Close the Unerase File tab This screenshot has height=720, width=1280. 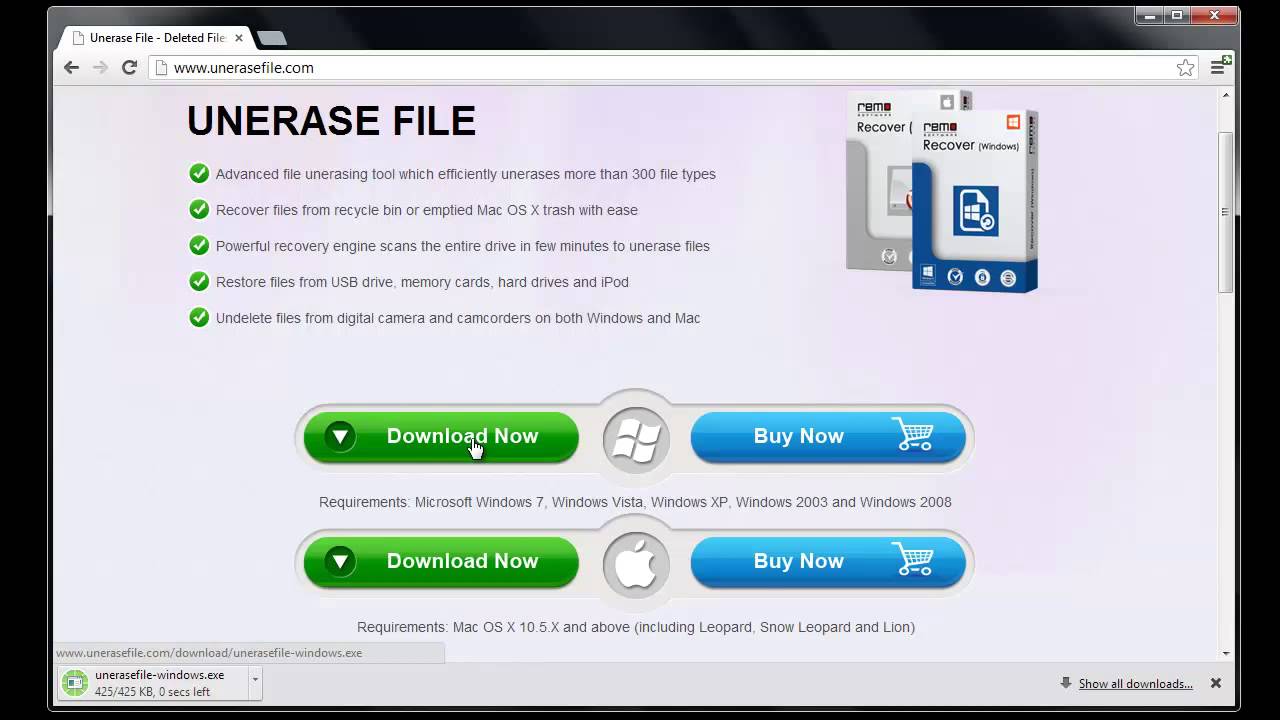click(x=239, y=38)
